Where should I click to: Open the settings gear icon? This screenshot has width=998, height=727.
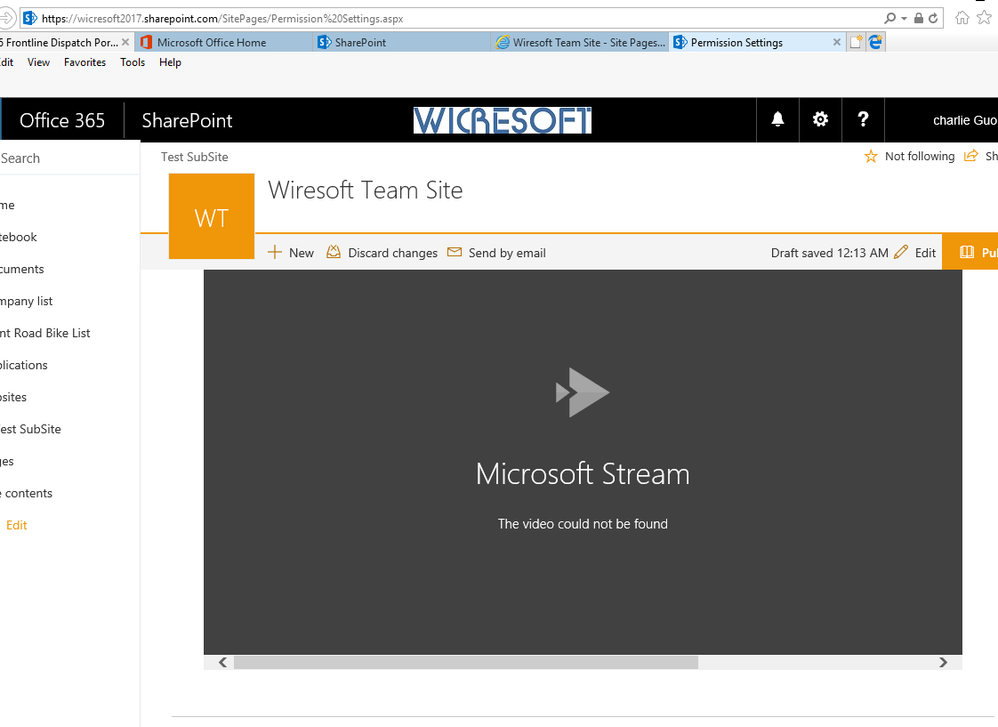click(x=820, y=120)
